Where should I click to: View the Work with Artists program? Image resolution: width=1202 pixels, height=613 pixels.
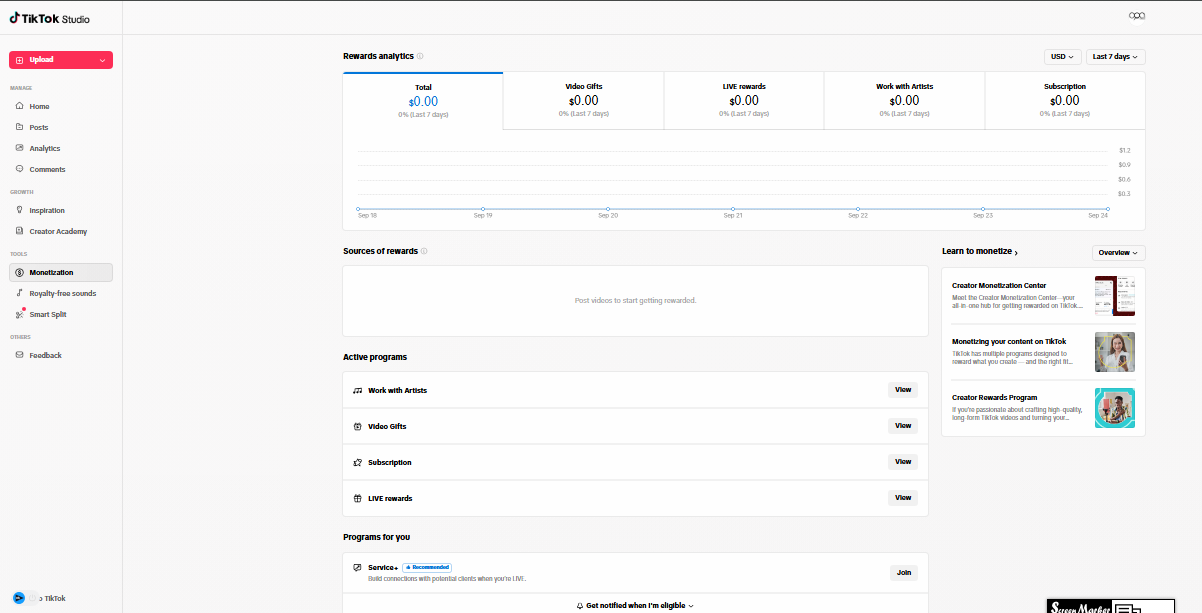(x=903, y=390)
